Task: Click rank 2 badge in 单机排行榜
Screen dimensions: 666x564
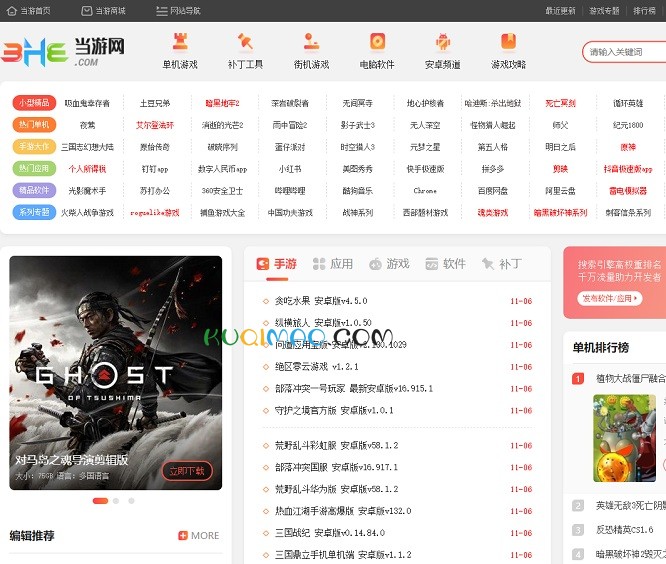Action: [578, 505]
